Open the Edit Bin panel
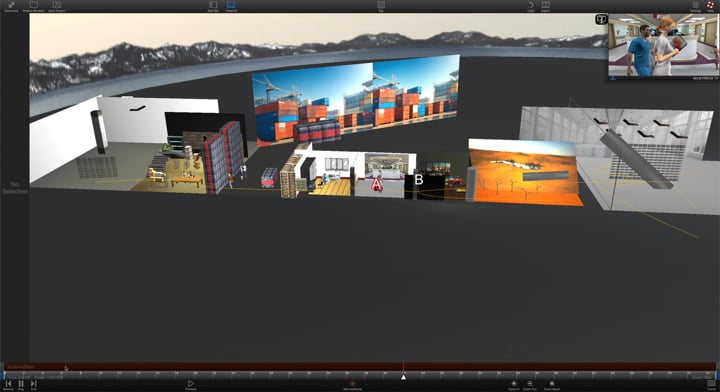This screenshot has width=720, height=392. click(213, 5)
